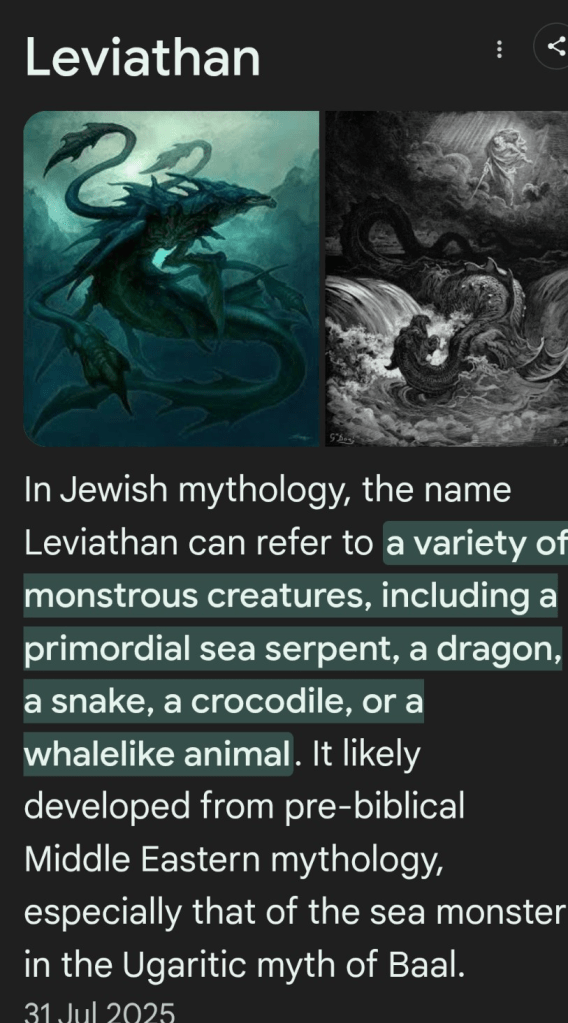Click the line "In Jewish mythology, the name"

click(x=267, y=490)
